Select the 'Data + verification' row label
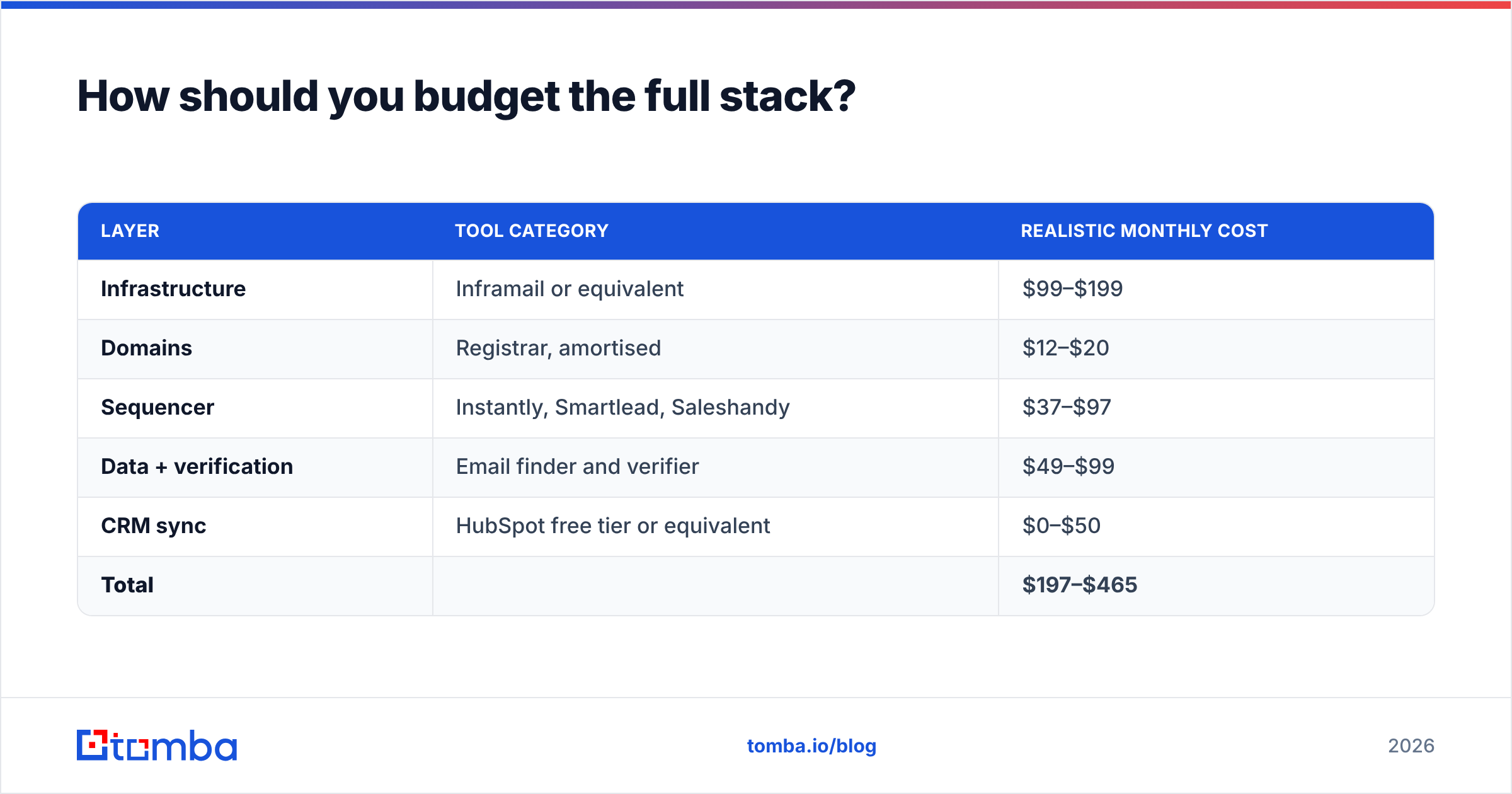The width and height of the screenshot is (1512, 794). click(197, 466)
